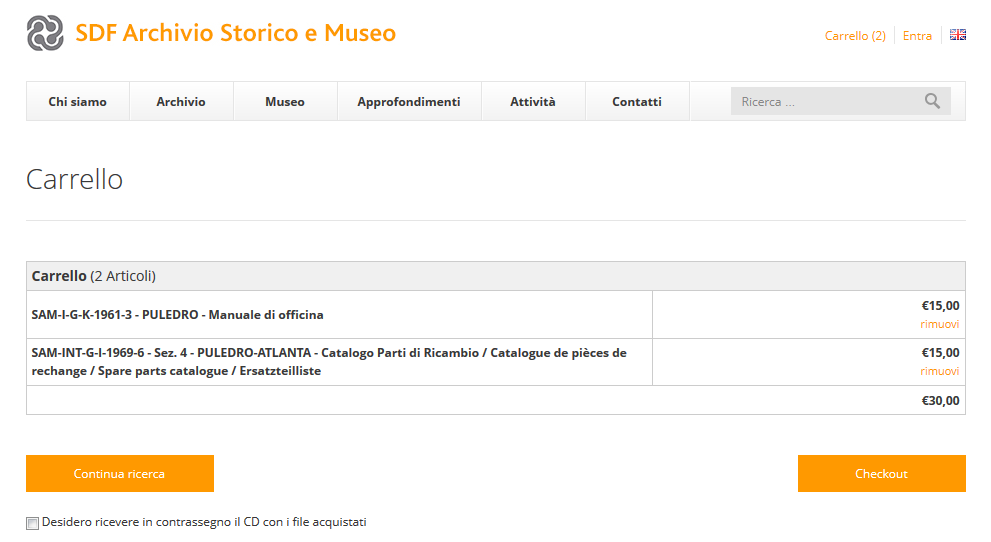The height and width of the screenshot is (542, 991).
Task: Open the Chi siamo menu
Action: point(77,102)
